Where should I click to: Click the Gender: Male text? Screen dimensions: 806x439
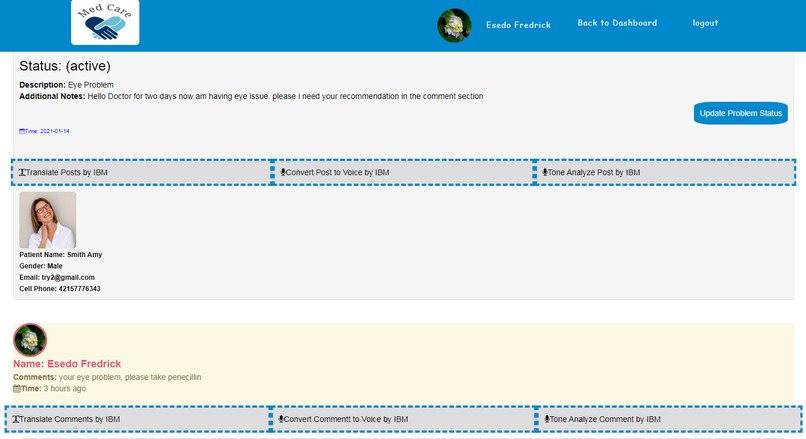[41, 266]
